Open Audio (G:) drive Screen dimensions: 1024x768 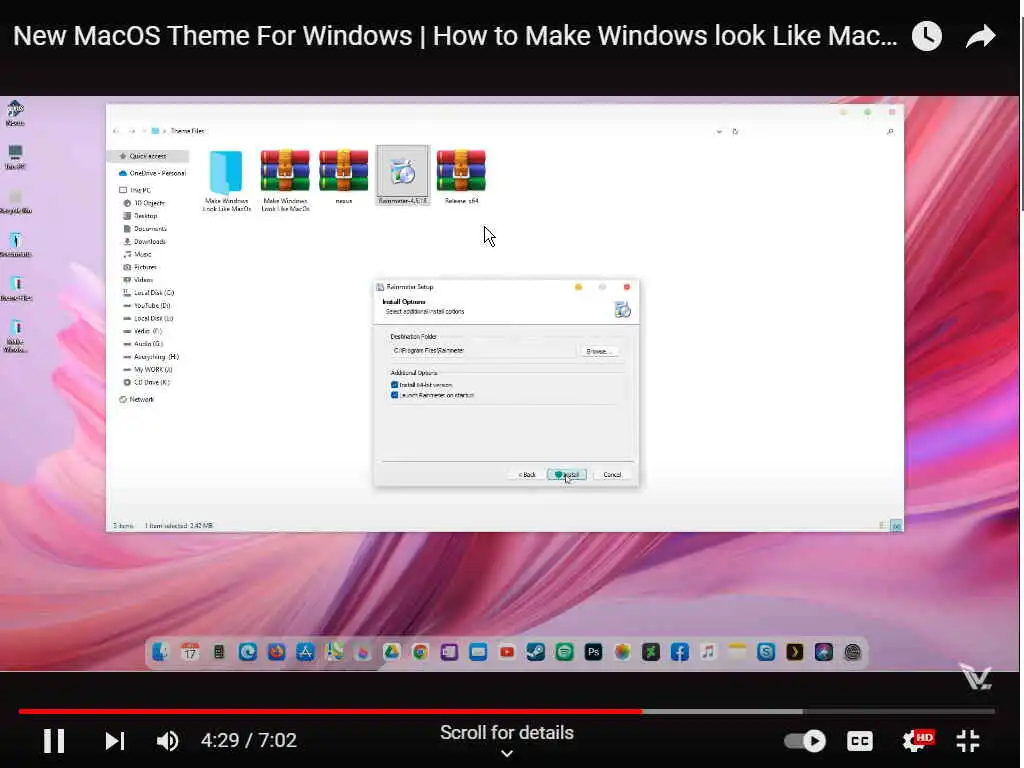pyautogui.click(x=144, y=344)
